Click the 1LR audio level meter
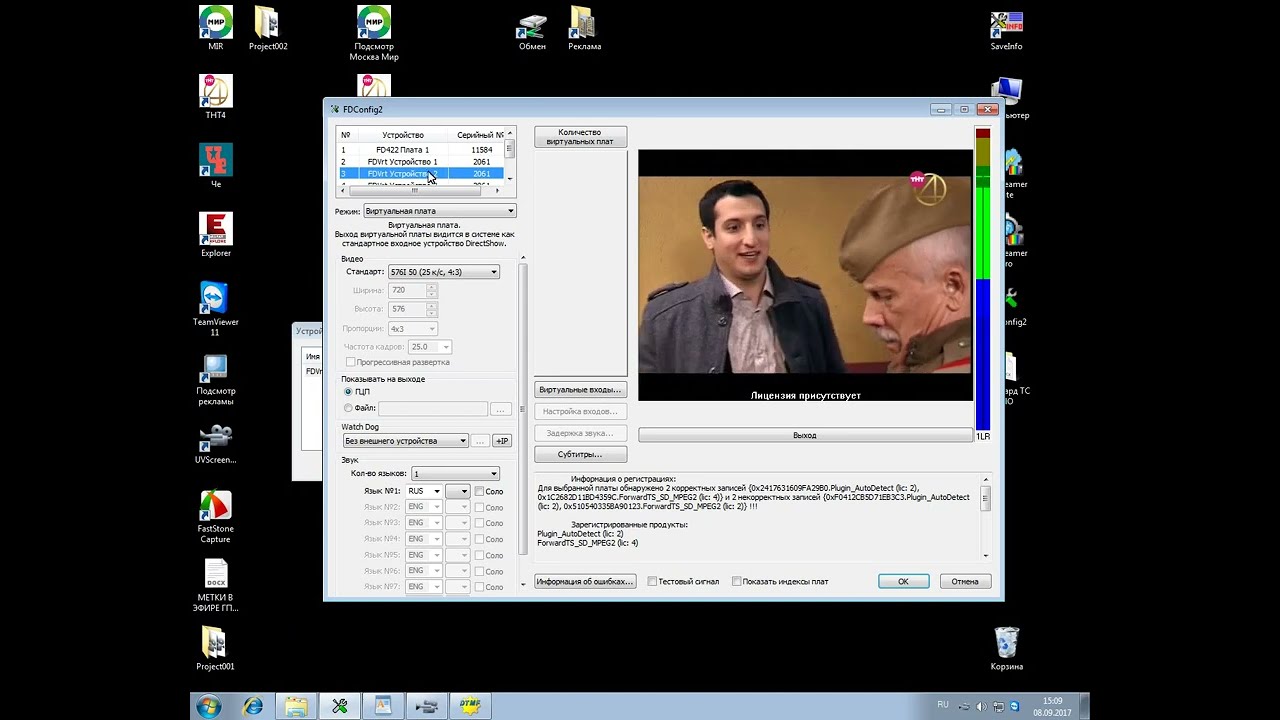Image resolution: width=1280 pixels, height=720 pixels. tap(983, 280)
